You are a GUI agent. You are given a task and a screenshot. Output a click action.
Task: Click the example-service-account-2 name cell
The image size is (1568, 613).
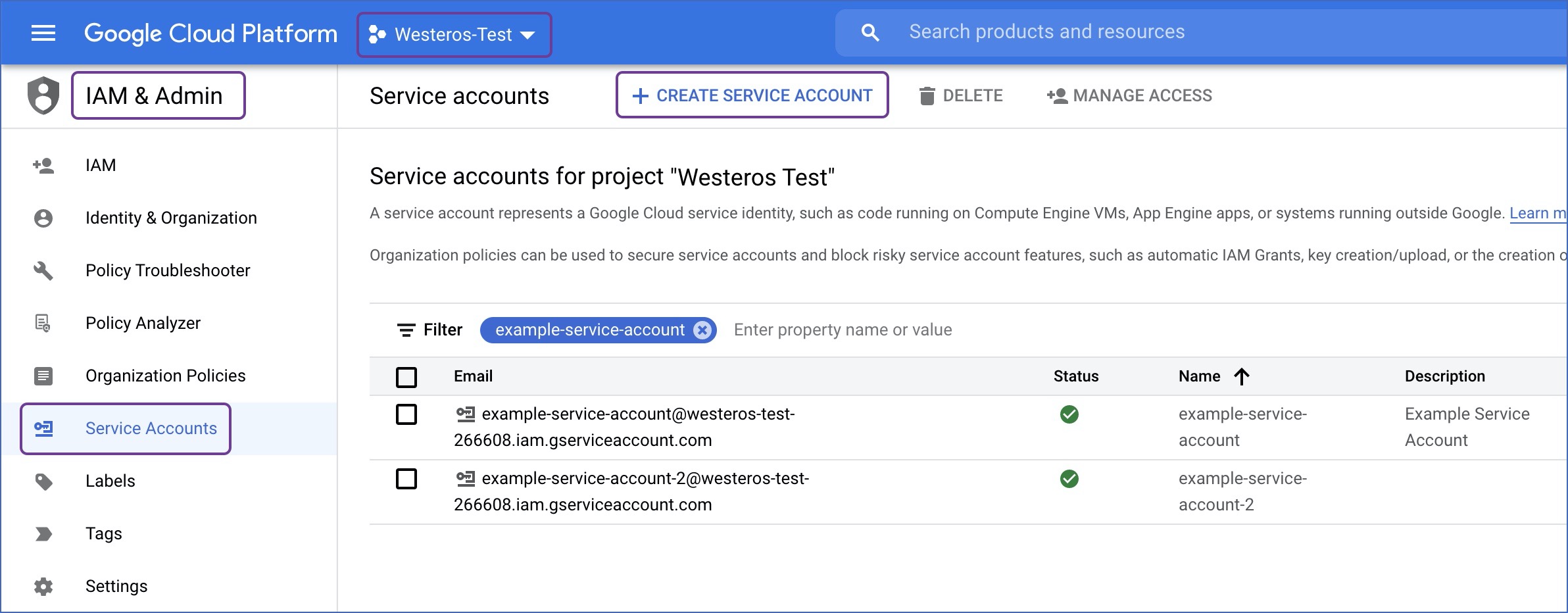[x=1242, y=491]
